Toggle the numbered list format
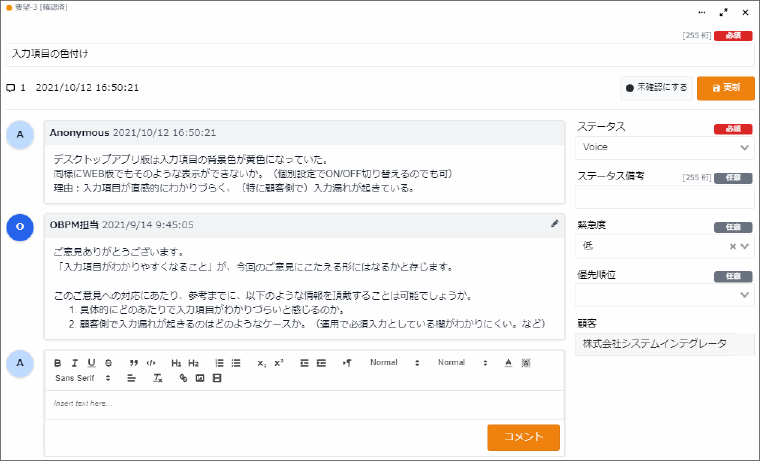760x461 pixels. [218, 362]
